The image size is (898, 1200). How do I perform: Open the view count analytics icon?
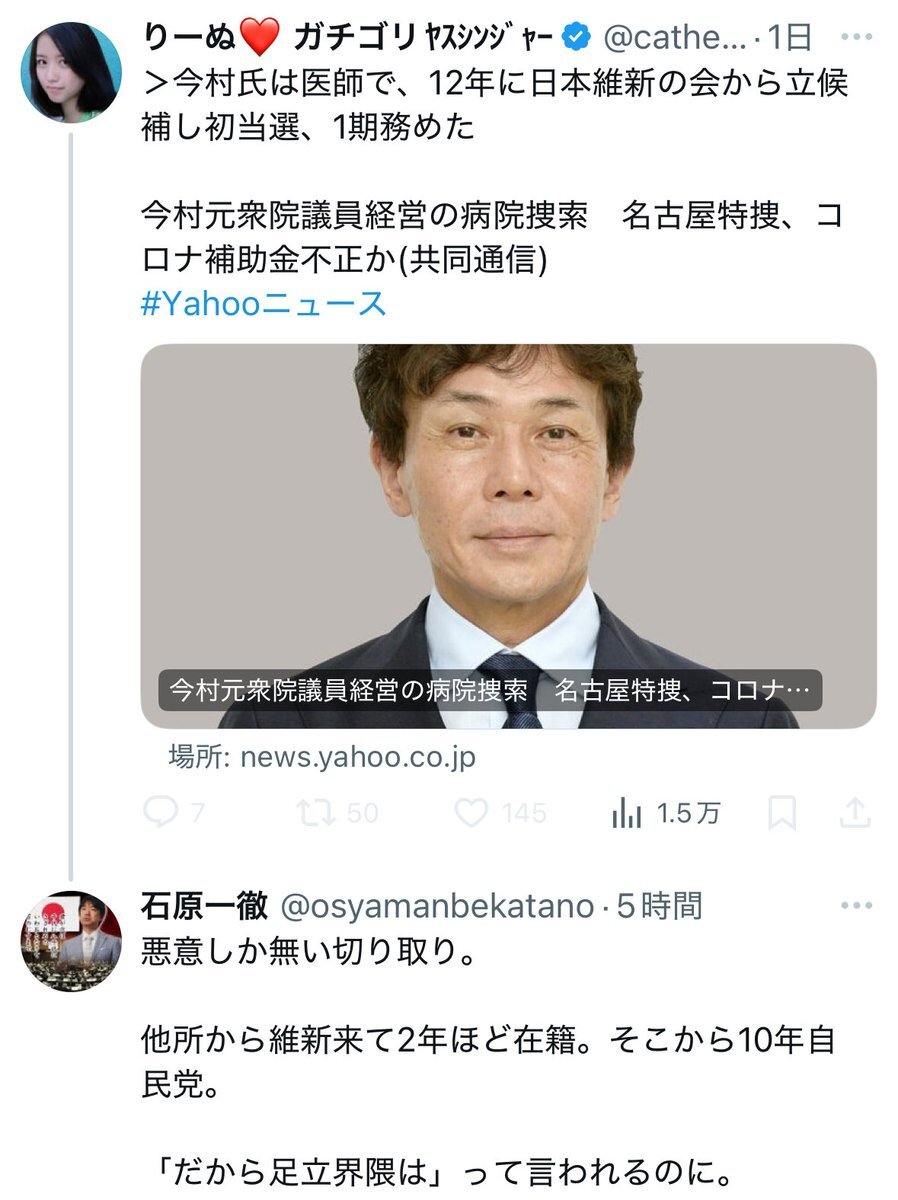click(627, 814)
